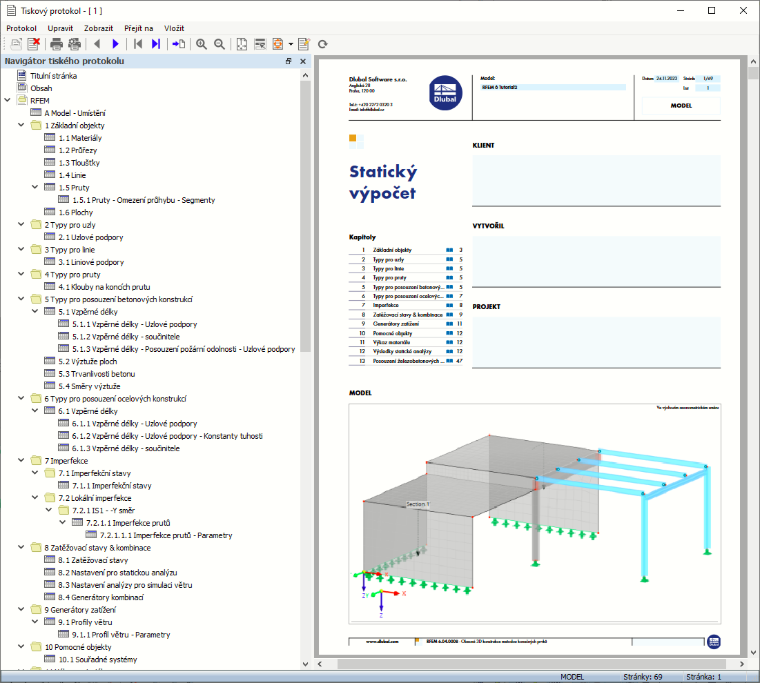Delete the protocol with red X icon

pyautogui.click(x=33, y=44)
